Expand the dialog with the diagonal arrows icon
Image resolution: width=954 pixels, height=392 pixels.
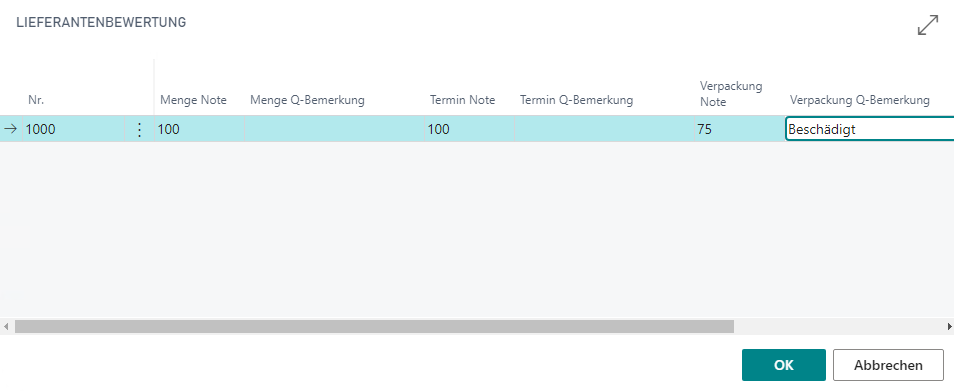tap(928, 25)
